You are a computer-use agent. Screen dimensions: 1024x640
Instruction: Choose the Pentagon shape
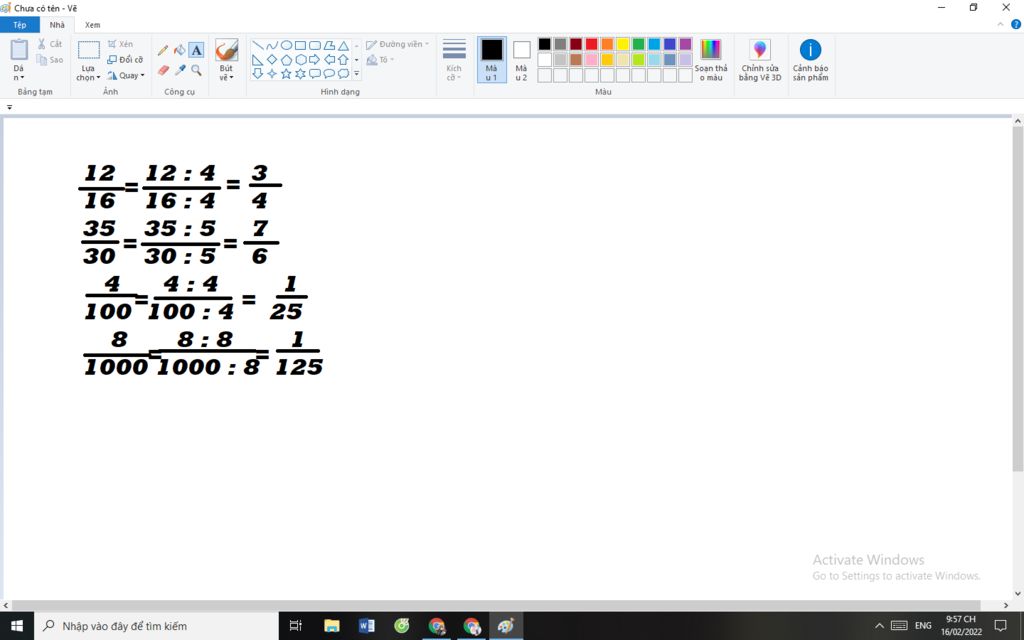coord(286,60)
